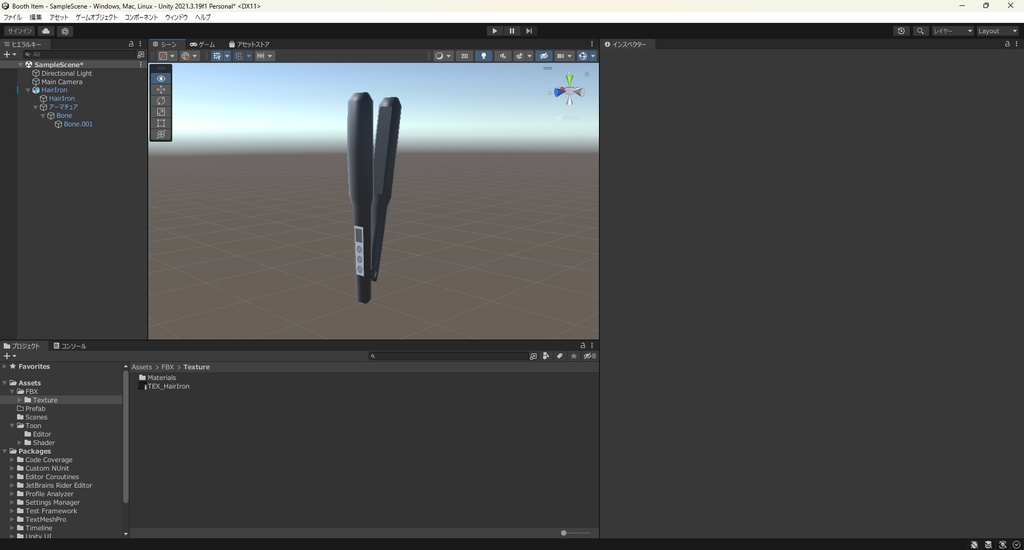The image size is (1024, 550).
Task: Open the handle rotation global/local dropdown
Action: click(189, 56)
